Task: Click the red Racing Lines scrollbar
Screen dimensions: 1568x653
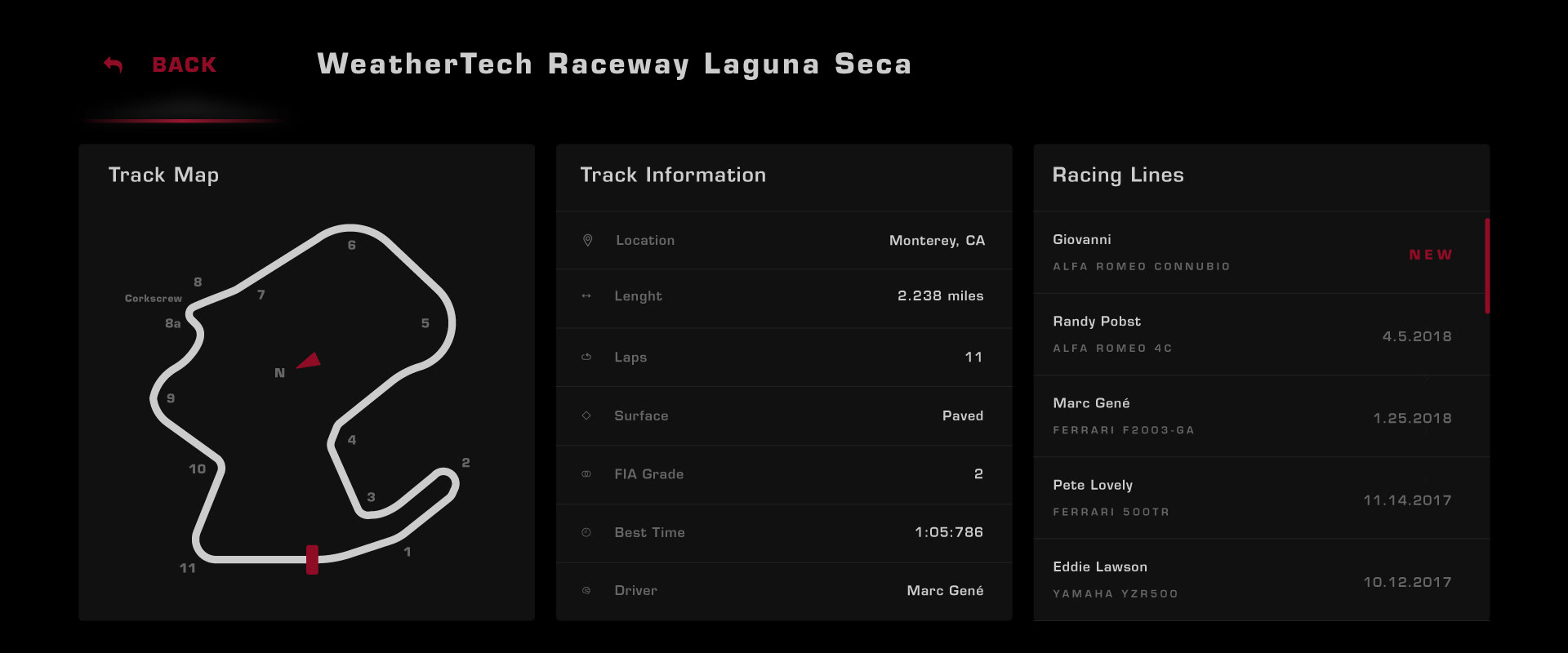Action: point(1487,266)
